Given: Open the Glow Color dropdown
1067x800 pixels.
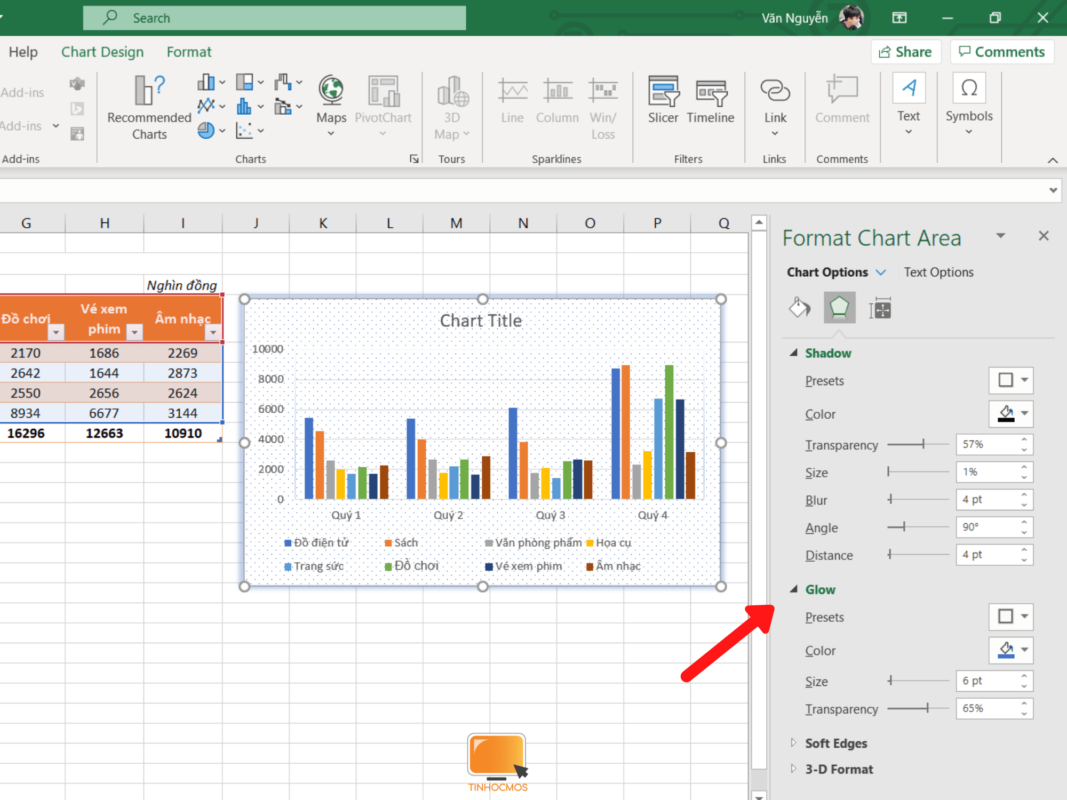Looking at the screenshot, I should 1011,651.
